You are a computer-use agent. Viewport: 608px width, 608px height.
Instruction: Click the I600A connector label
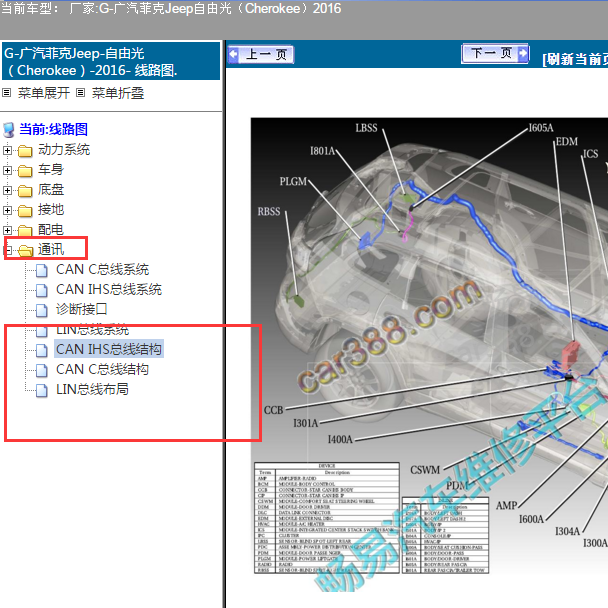(x=532, y=519)
